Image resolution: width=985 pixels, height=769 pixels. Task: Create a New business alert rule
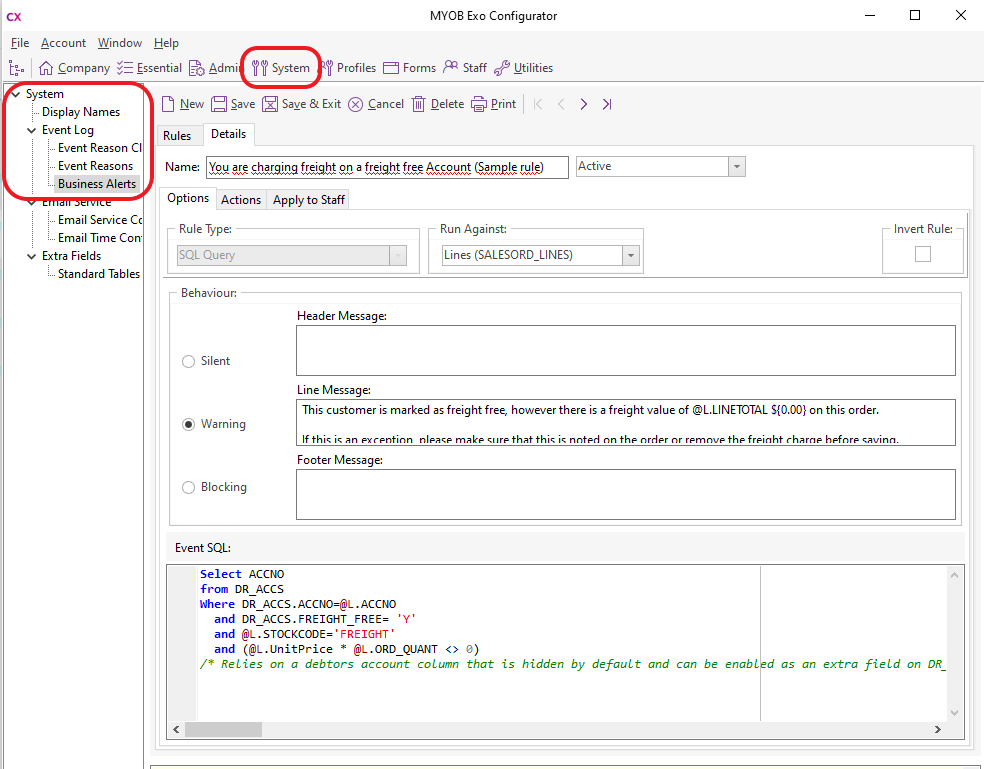(x=183, y=104)
